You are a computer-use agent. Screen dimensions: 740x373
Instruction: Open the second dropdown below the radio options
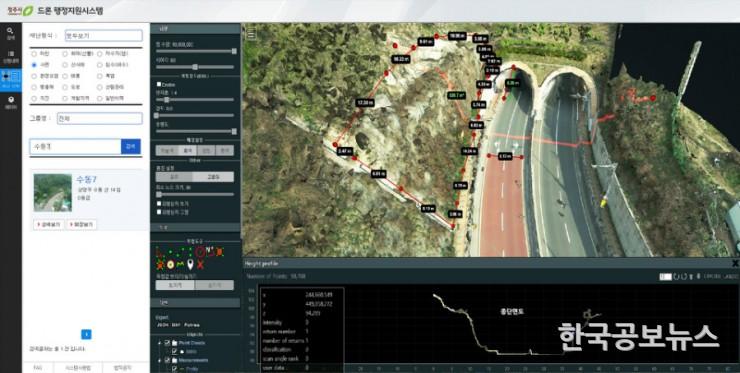click(100, 118)
